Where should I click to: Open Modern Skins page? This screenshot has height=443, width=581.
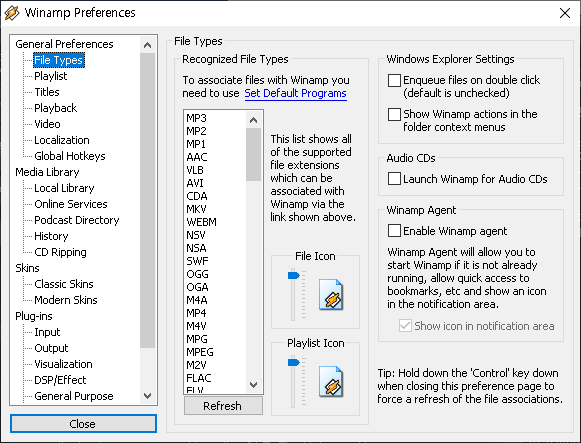coord(66,300)
